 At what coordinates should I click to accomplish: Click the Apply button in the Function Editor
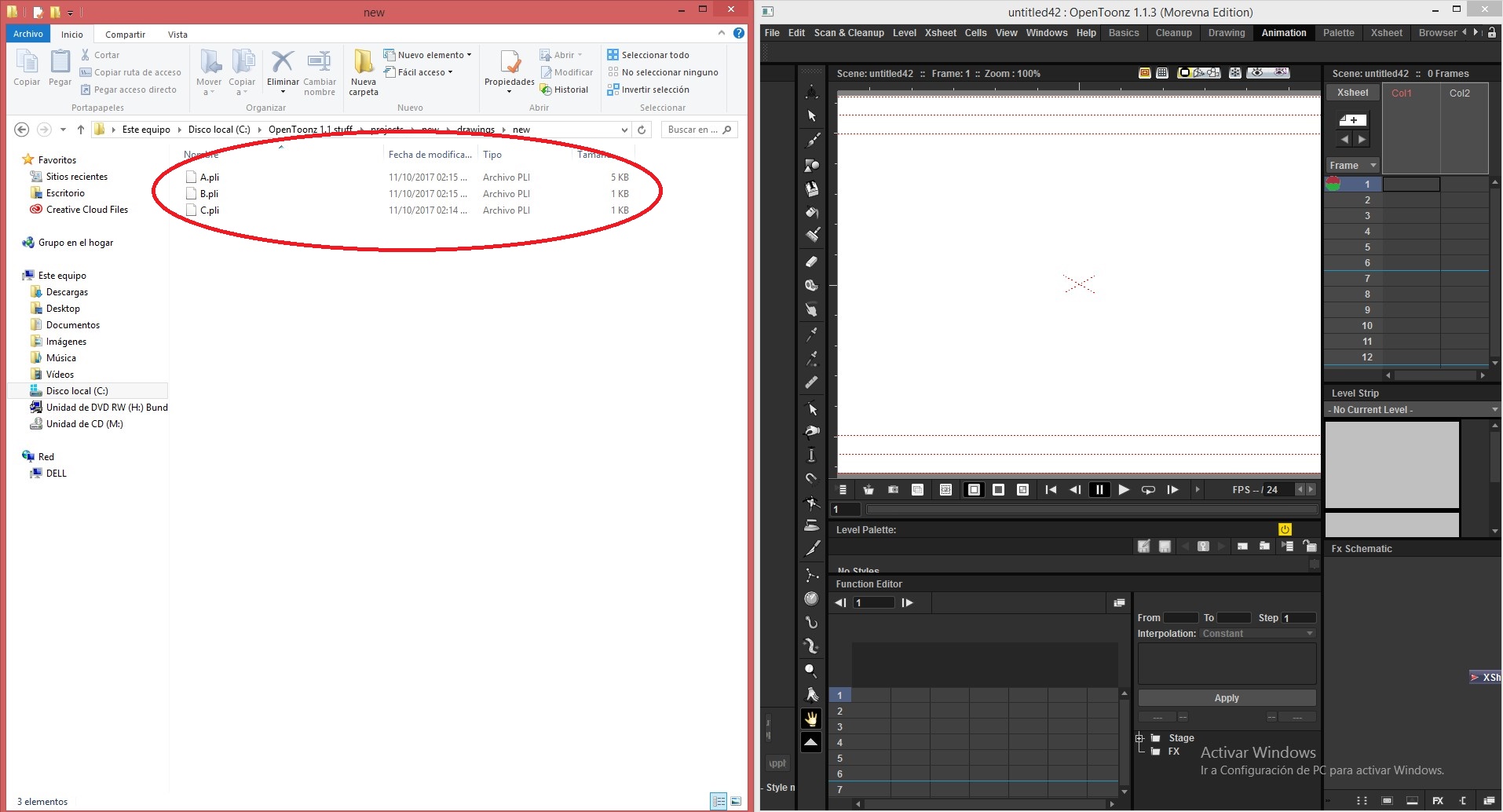[1226, 697]
